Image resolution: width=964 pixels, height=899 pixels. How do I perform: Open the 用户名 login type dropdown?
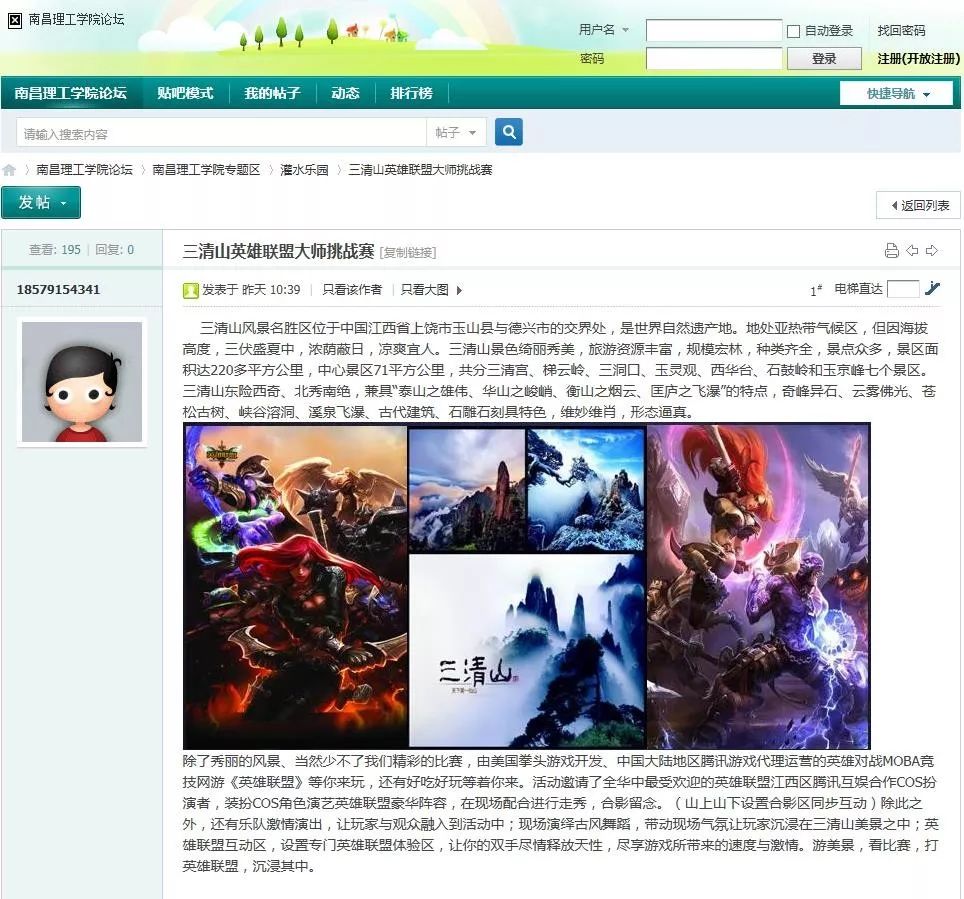(x=603, y=30)
